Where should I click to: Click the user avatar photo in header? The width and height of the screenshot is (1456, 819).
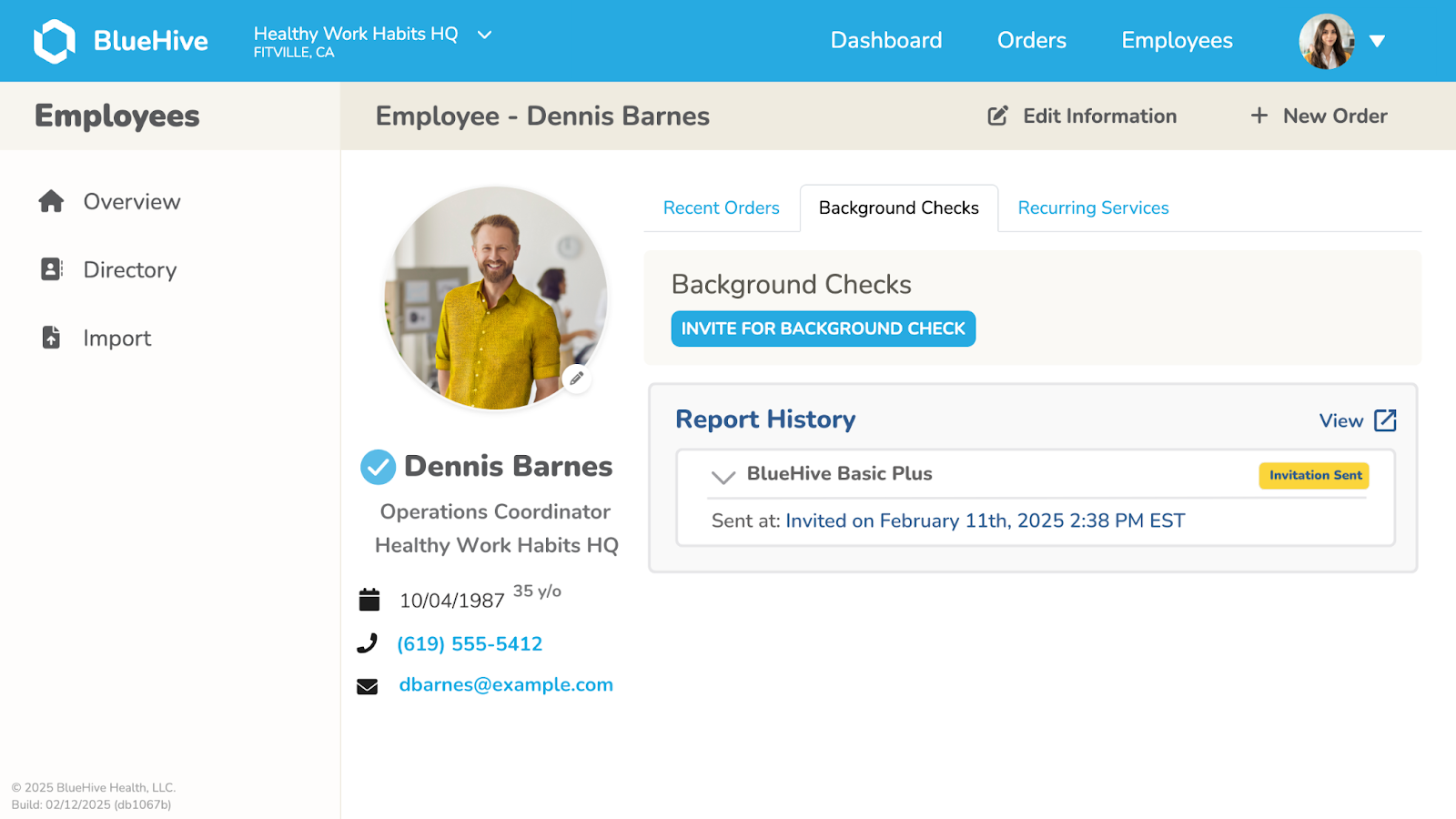coord(1327,41)
